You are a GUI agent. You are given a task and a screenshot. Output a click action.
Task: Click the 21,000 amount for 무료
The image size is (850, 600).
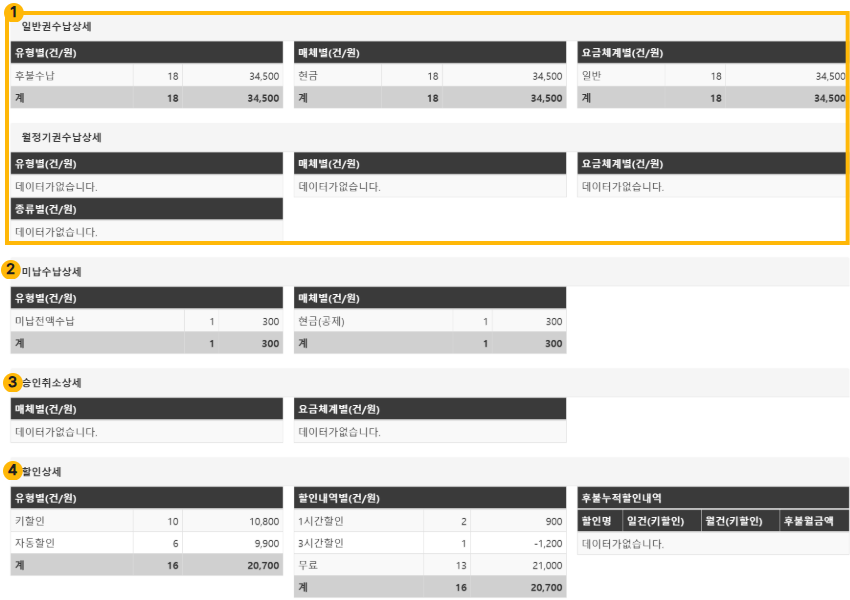click(547, 565)
